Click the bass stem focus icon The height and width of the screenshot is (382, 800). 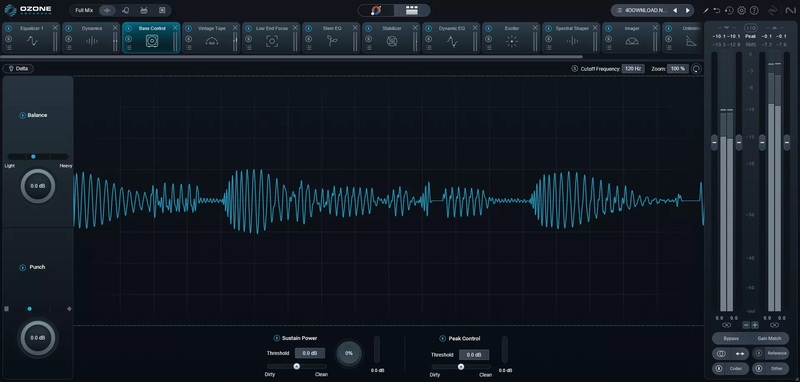pos(162,10)
